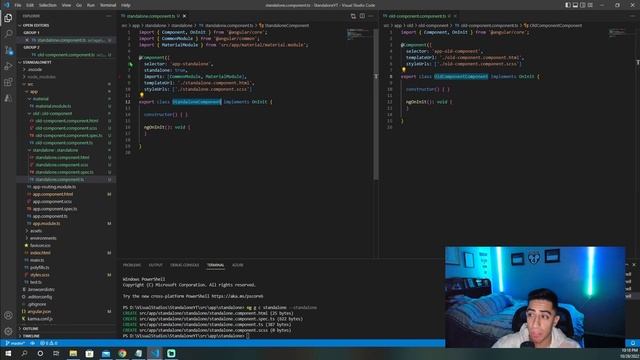Open left editor group more actions ellipsis
640x360 pixels.
pos(371,16)
